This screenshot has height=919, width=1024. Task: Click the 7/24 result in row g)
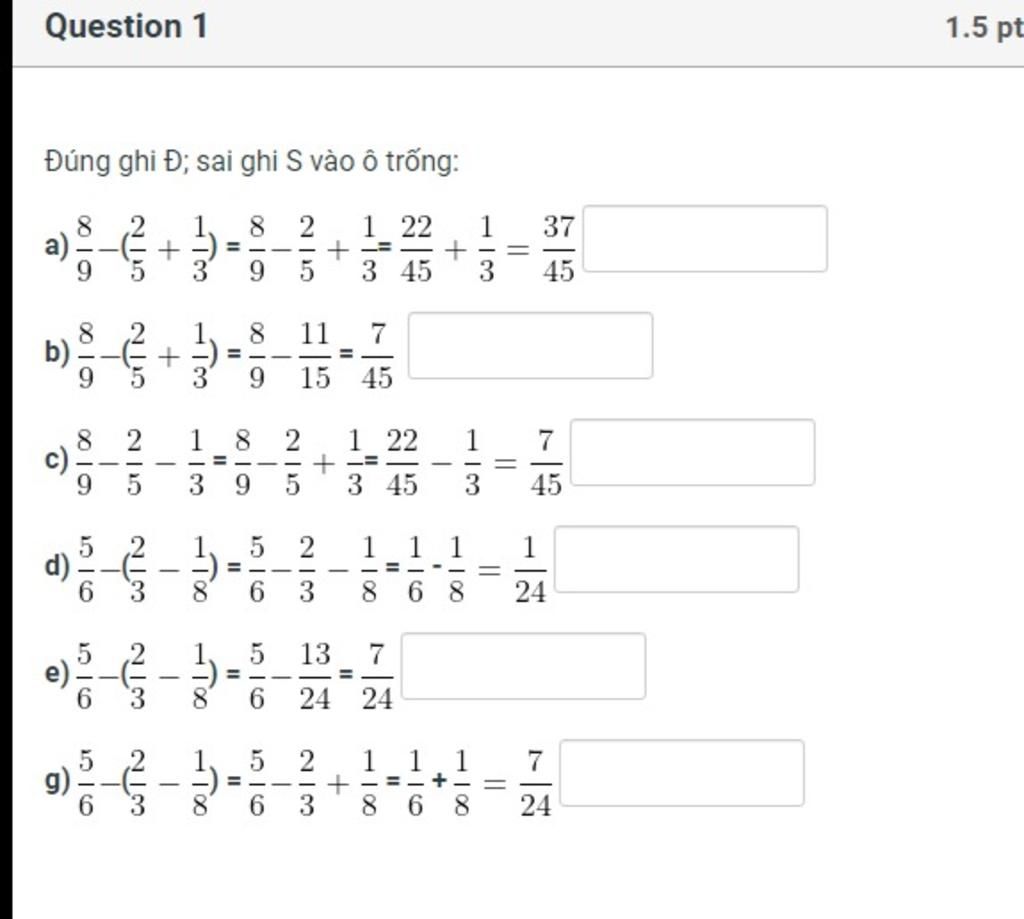pos(536,784)
